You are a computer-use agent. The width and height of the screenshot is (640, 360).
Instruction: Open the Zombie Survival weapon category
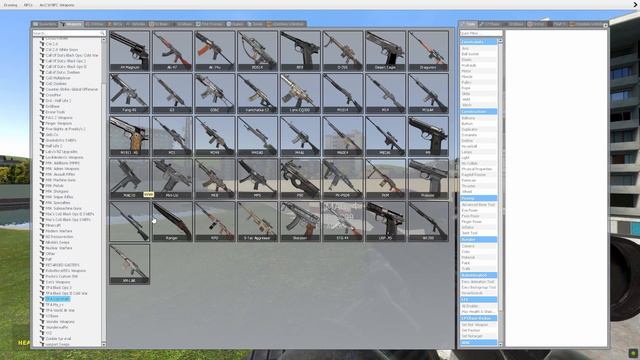(58, 339)
